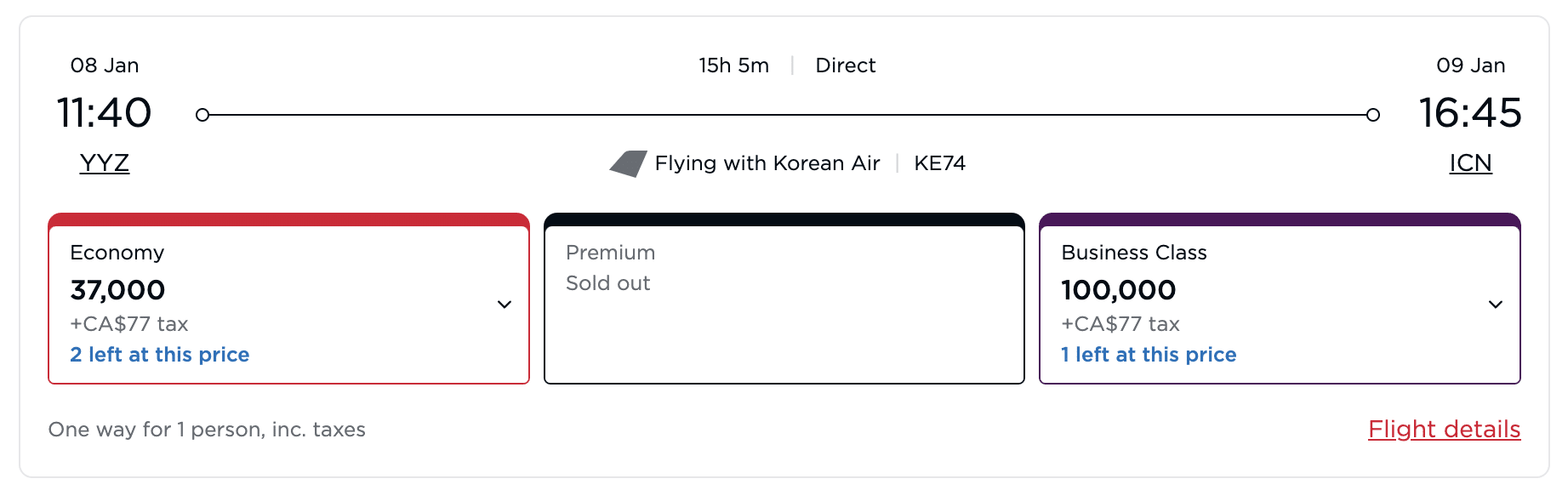Click the 37,000 points Economy price
The image size is (1568, 490).
pyautogui.click(x=117, y=290)
